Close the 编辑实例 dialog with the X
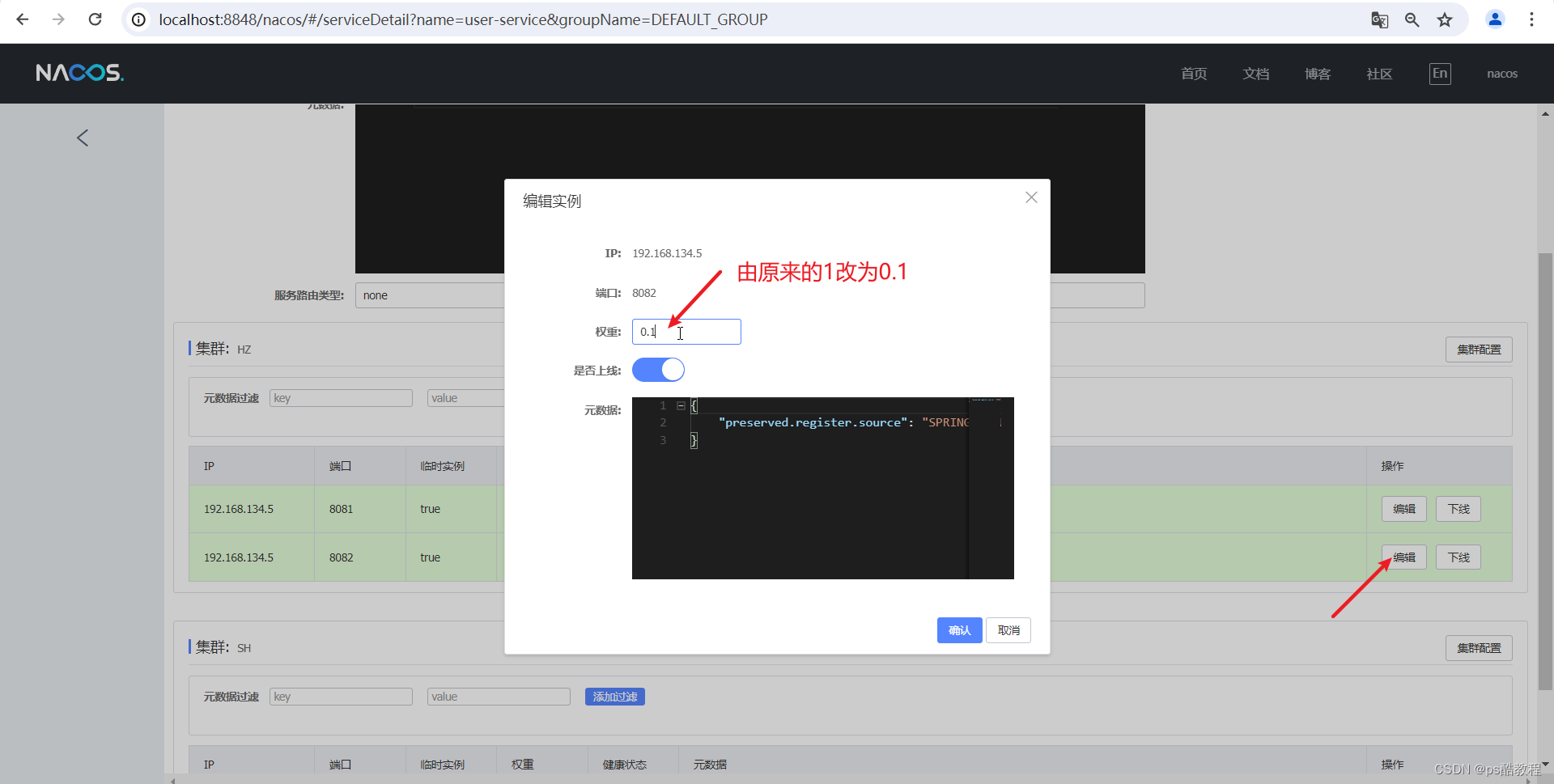This screenshot has height=784, width=1554. 1031,197
